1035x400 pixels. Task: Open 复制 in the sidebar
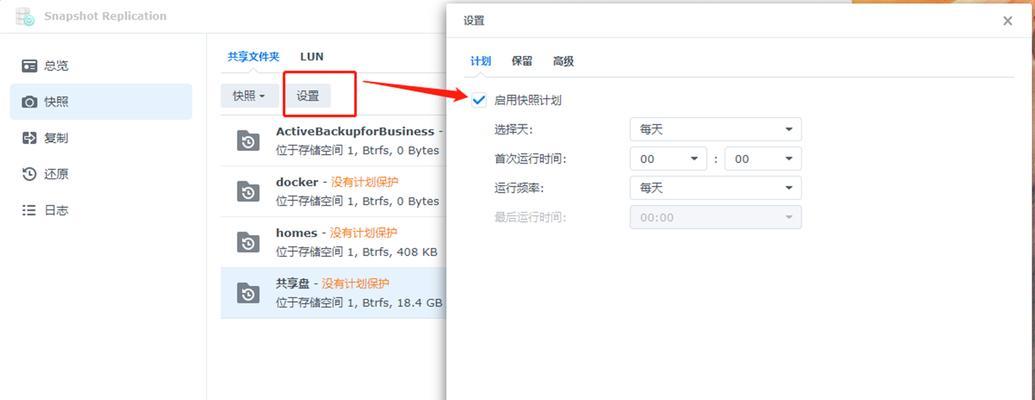[101, 138]
